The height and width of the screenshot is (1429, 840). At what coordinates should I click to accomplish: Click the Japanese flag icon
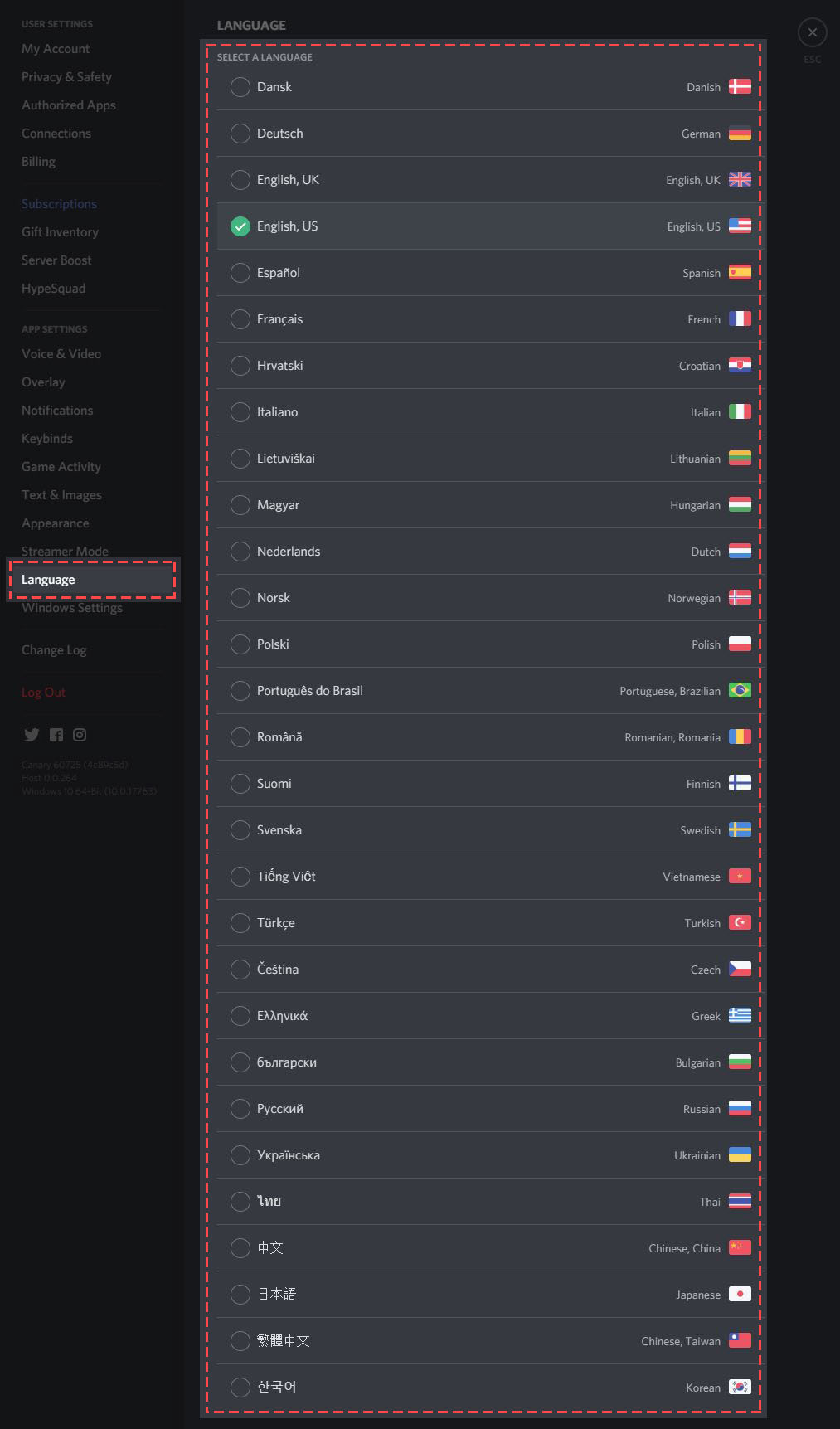(740, 1295)
